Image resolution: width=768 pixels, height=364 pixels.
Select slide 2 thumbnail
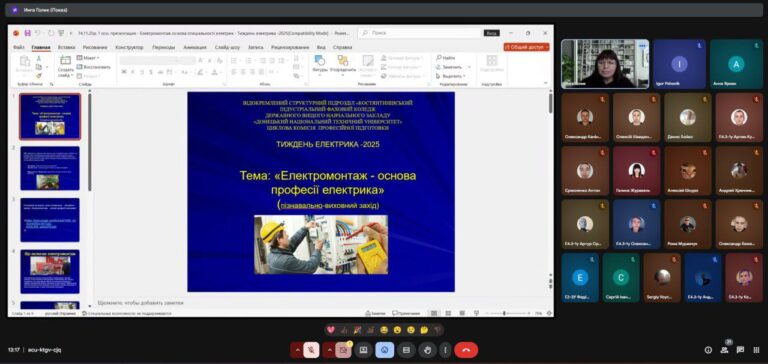50,168
